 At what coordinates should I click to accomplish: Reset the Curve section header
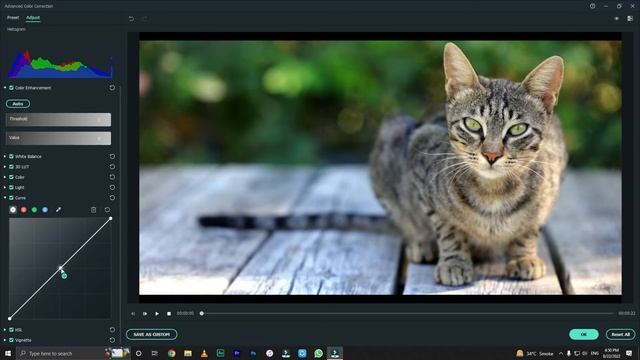[x=112, y=198]
